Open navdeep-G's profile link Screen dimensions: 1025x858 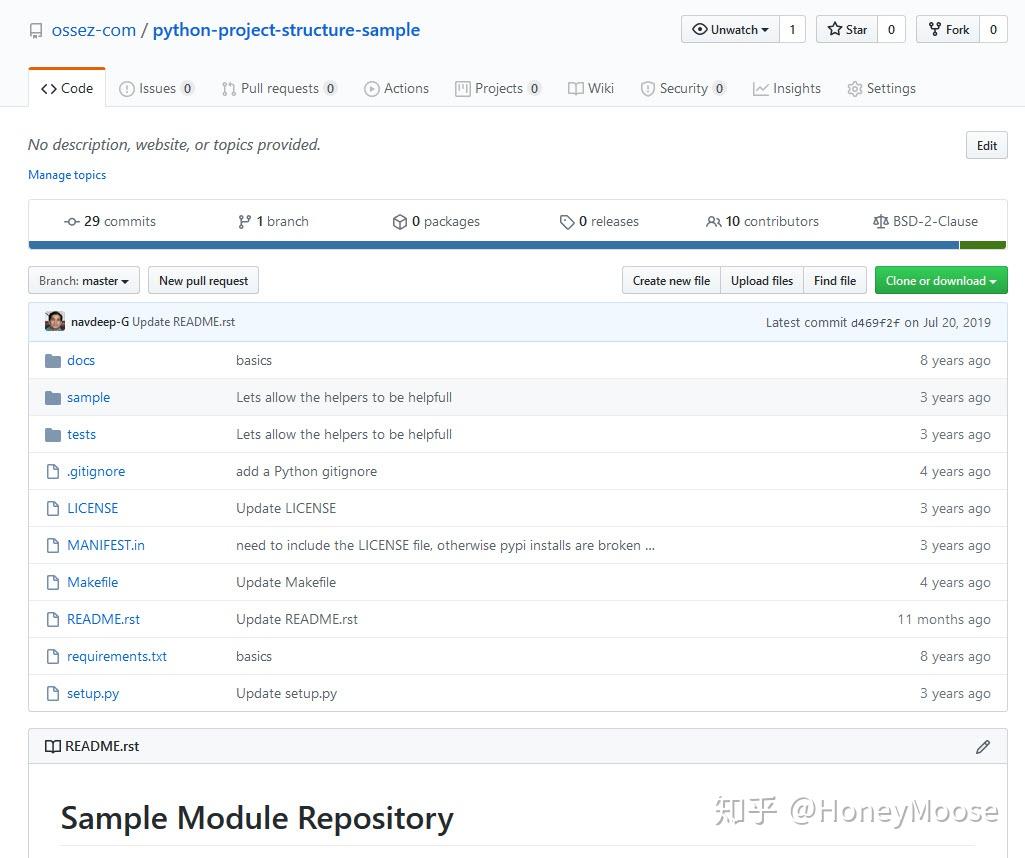click(100, 322)
